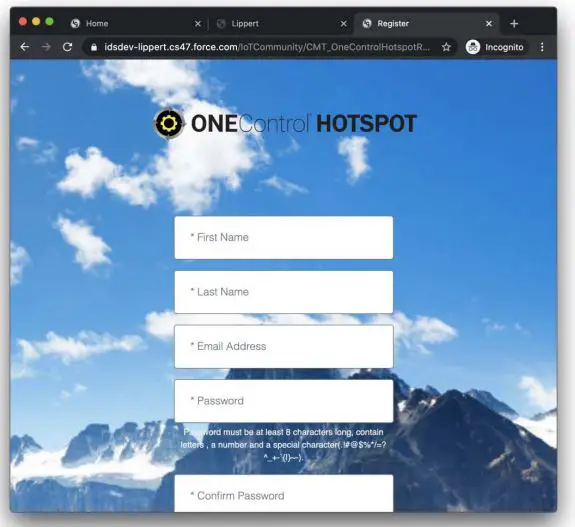Click the yellow minimize window button
The width and height of the screenshot is (575, 527).
coord(36,22)
